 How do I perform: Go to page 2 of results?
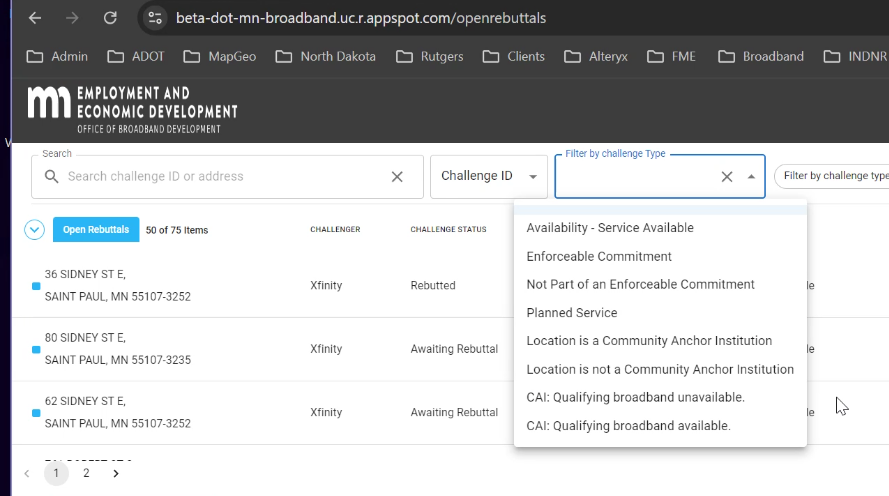click(86, 473)
